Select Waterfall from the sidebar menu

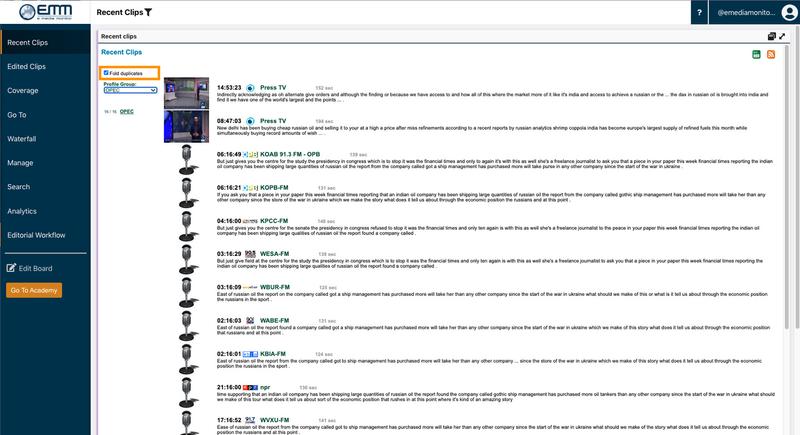coord(21,139)
